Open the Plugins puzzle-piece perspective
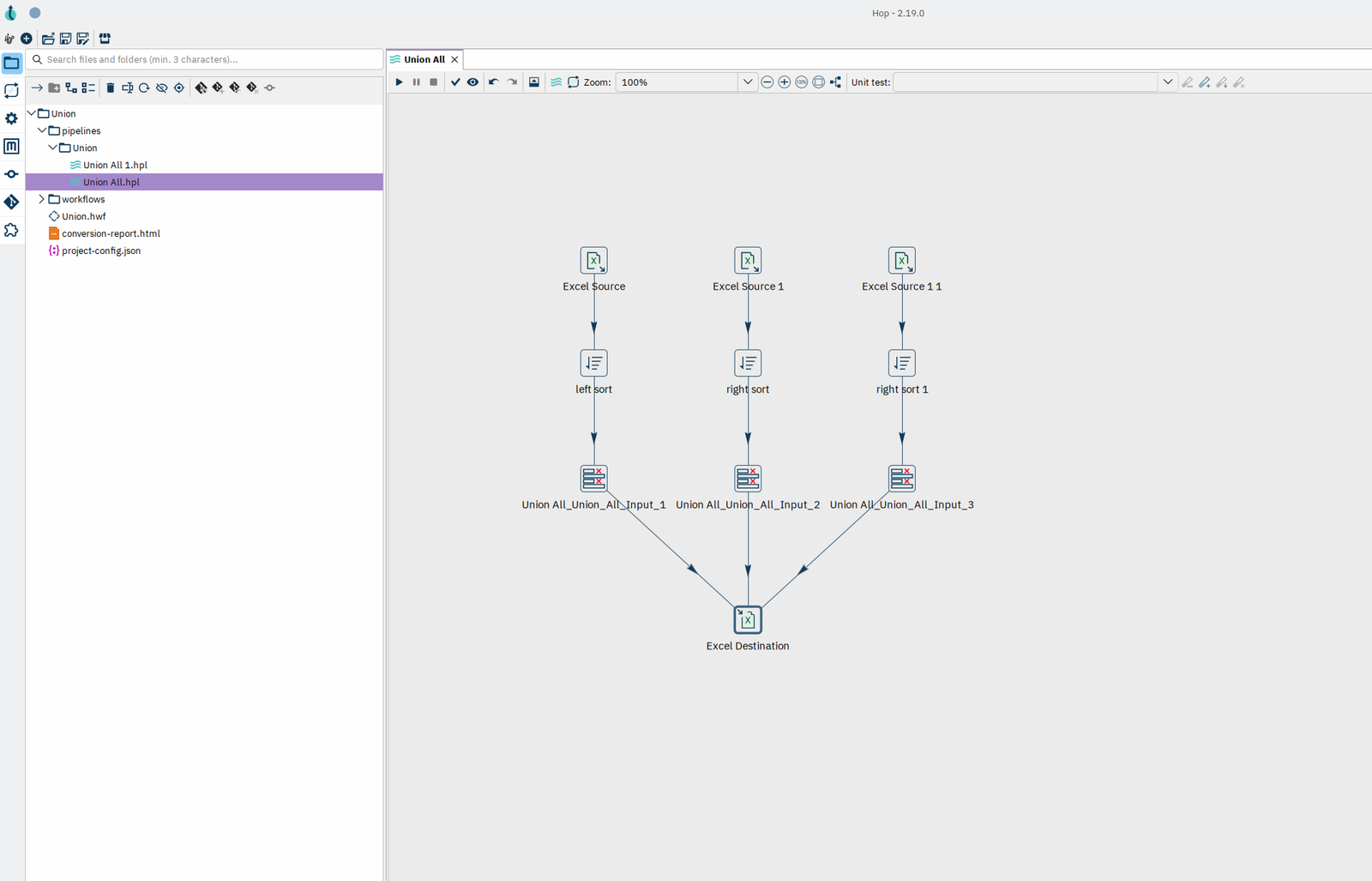Screen dimensions: 1372x881 [x=11, y=230]
